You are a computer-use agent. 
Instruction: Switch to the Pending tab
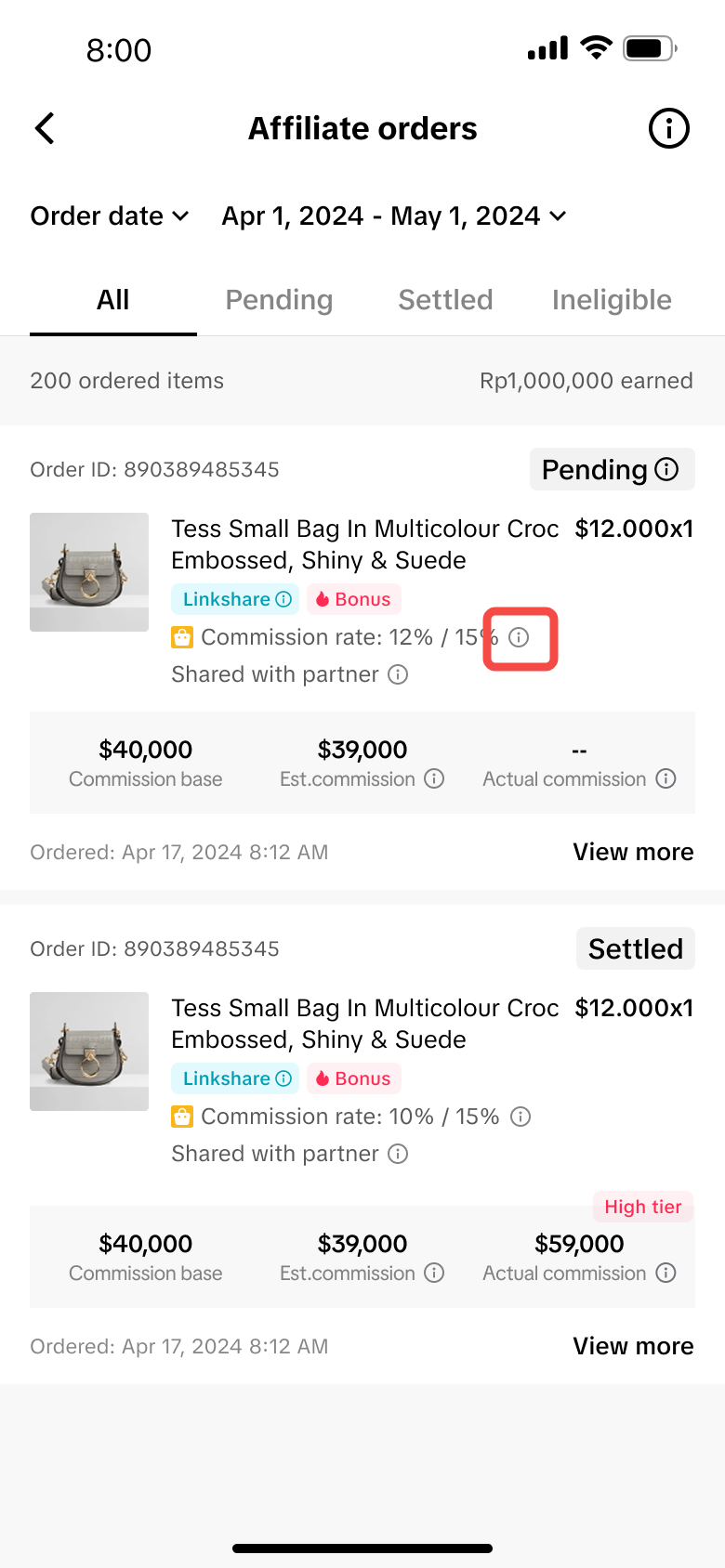279,300
